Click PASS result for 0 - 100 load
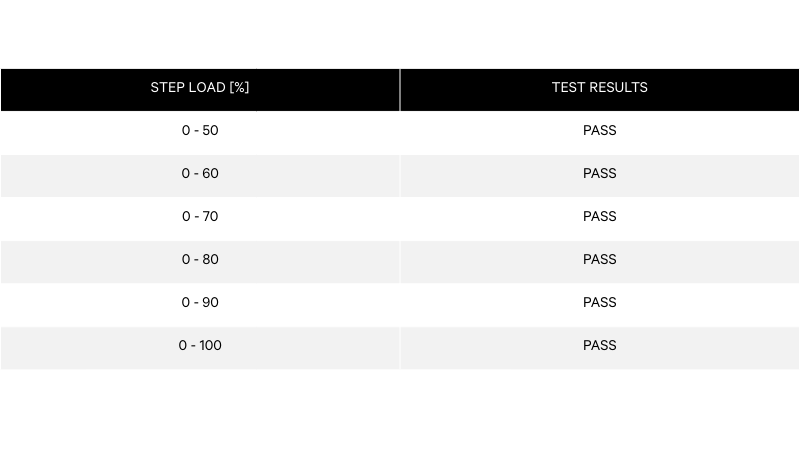This screenshot has height=450, width=800. tap(600, 346)
